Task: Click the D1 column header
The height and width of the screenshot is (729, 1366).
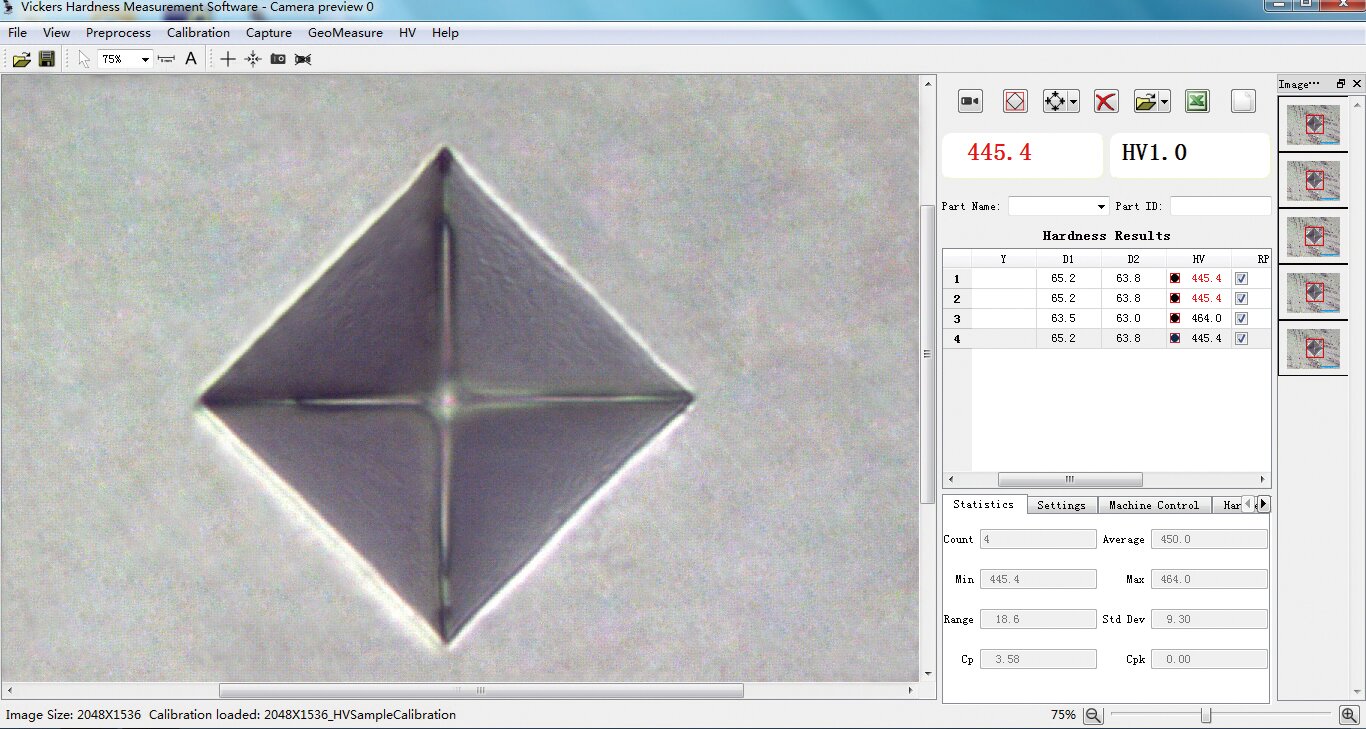Action: click(1069, 259)
